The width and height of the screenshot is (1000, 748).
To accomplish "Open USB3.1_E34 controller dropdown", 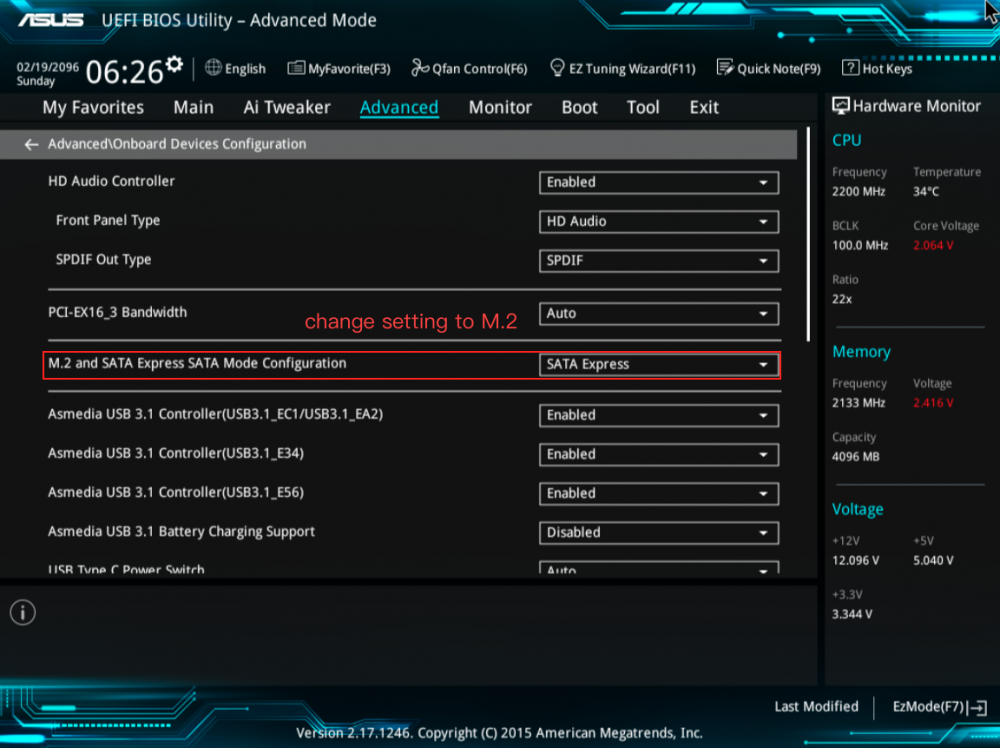I will point(659,455).
